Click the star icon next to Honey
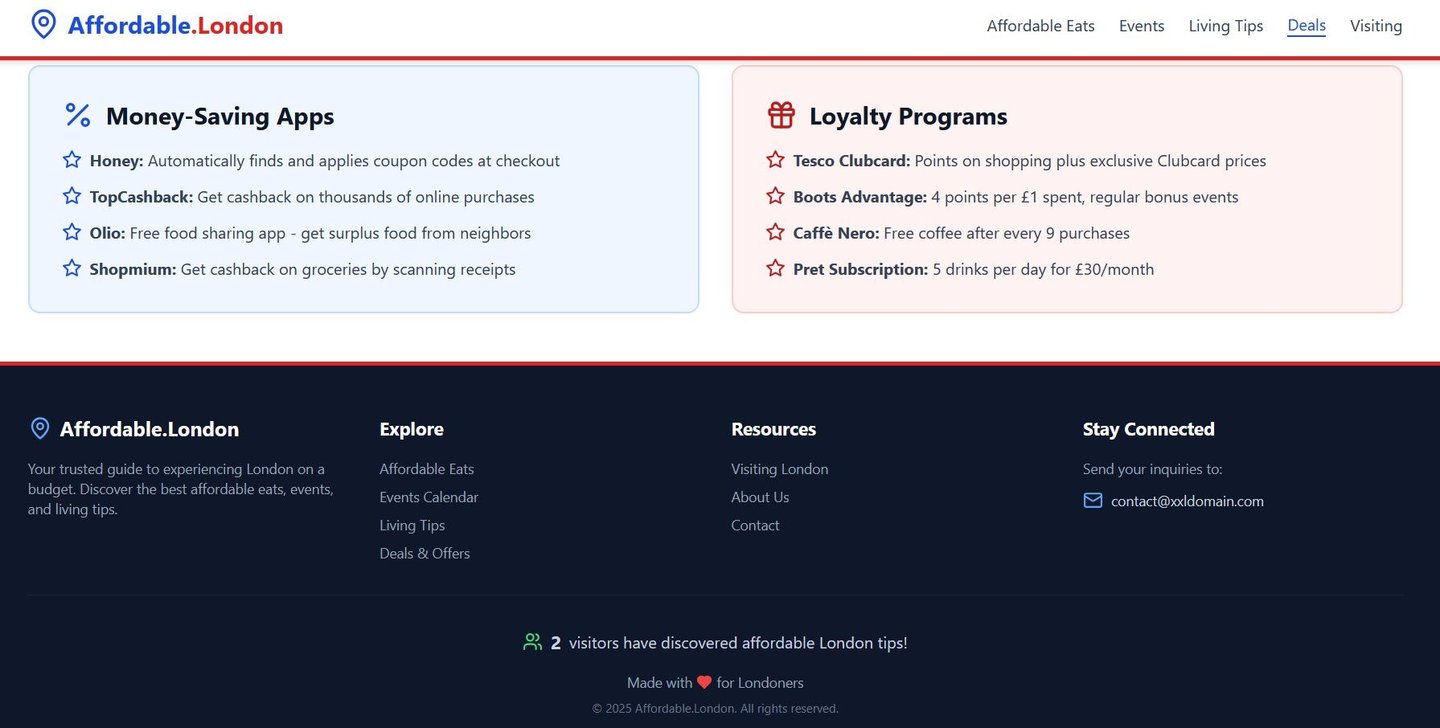Image resolution: width=1440 pixels, height=728 pixels. [x=72, y=160]
